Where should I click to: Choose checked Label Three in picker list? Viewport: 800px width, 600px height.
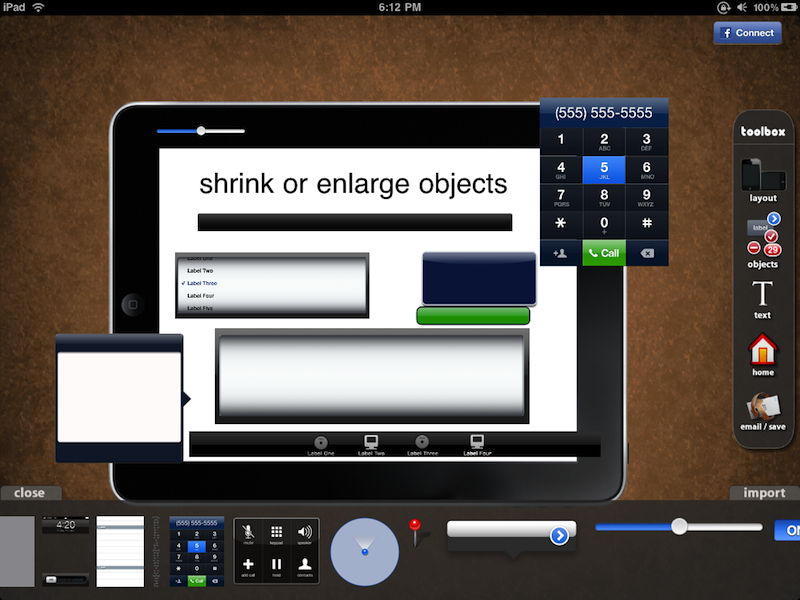[x=199, y=283]
